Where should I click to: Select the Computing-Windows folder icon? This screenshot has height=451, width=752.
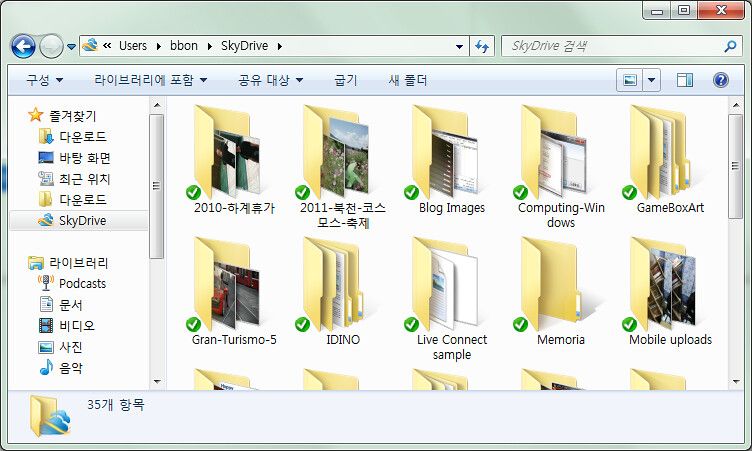click(553, 152)
